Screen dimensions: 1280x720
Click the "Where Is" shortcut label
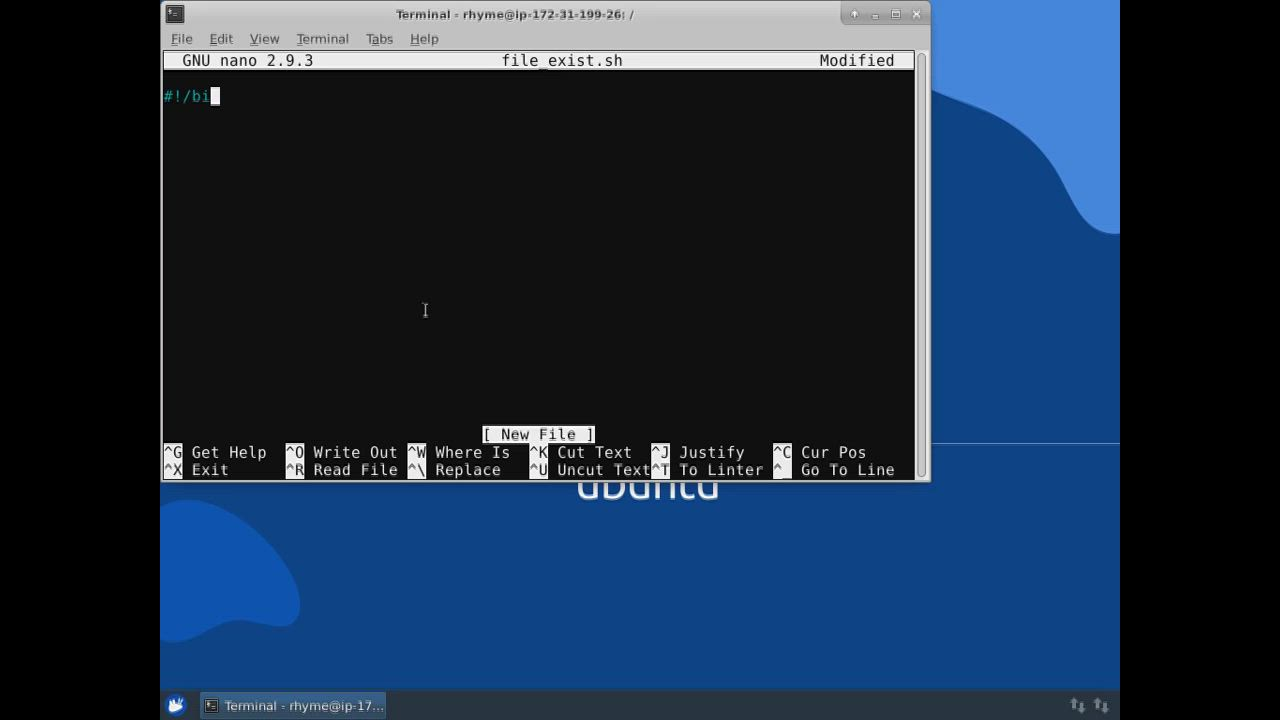pyautogui.click(x=472, y=452)
